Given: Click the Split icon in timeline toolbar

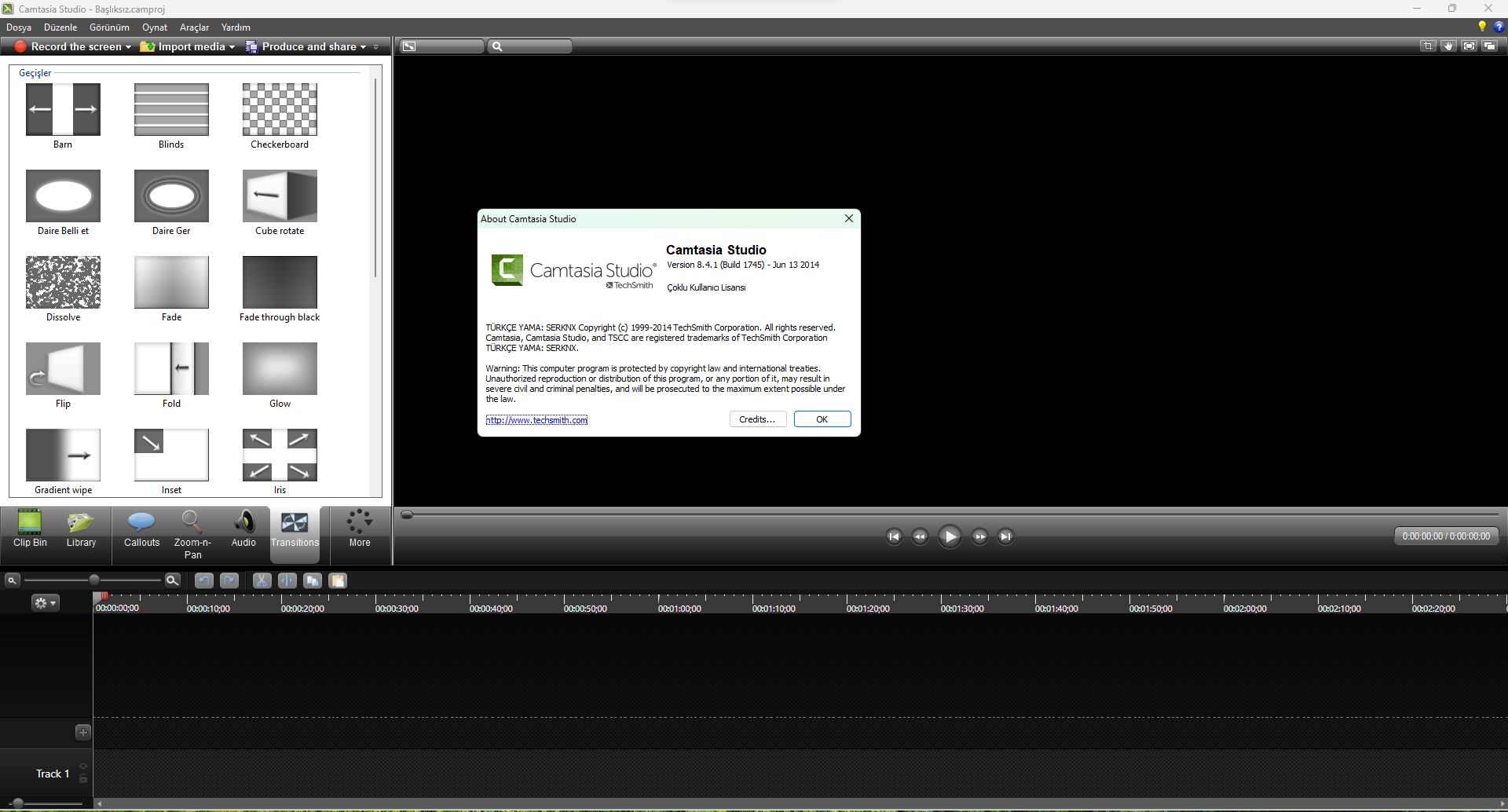Looking at the screenshot, I should 287,580.
